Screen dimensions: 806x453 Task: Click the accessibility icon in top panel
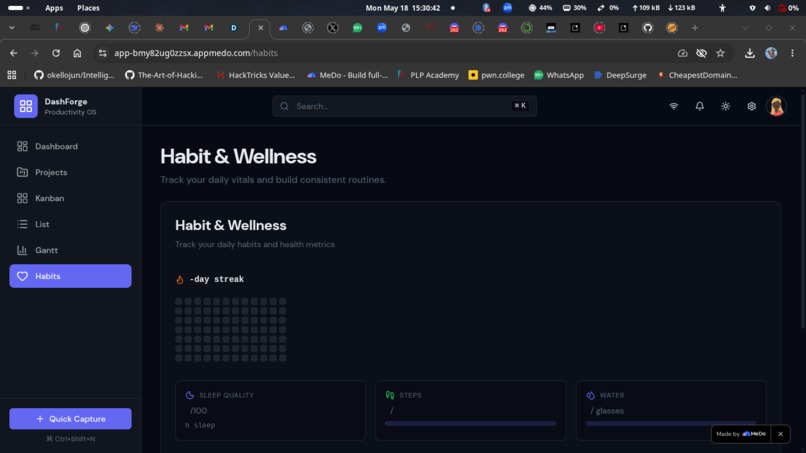coord(722,8)
